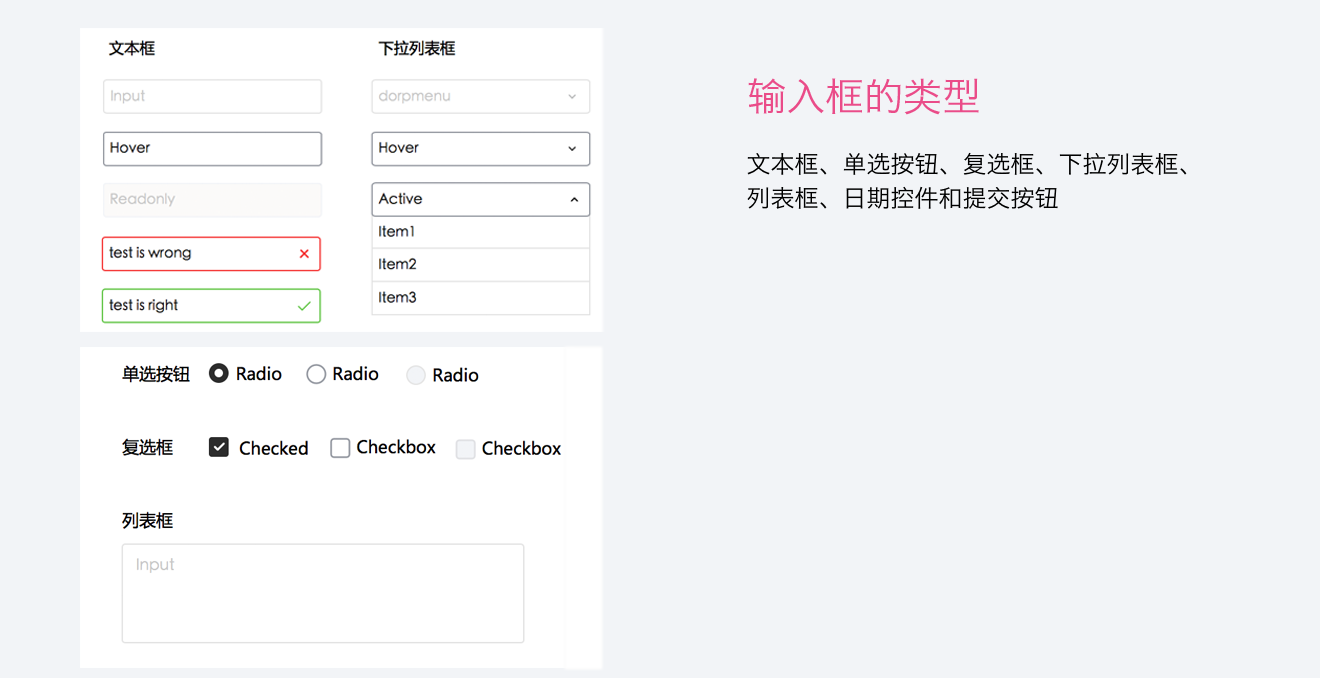The width and height of the screenshot is (1320, 678).
Task: Select the first checked Radio button
Action: coord(219,373)
